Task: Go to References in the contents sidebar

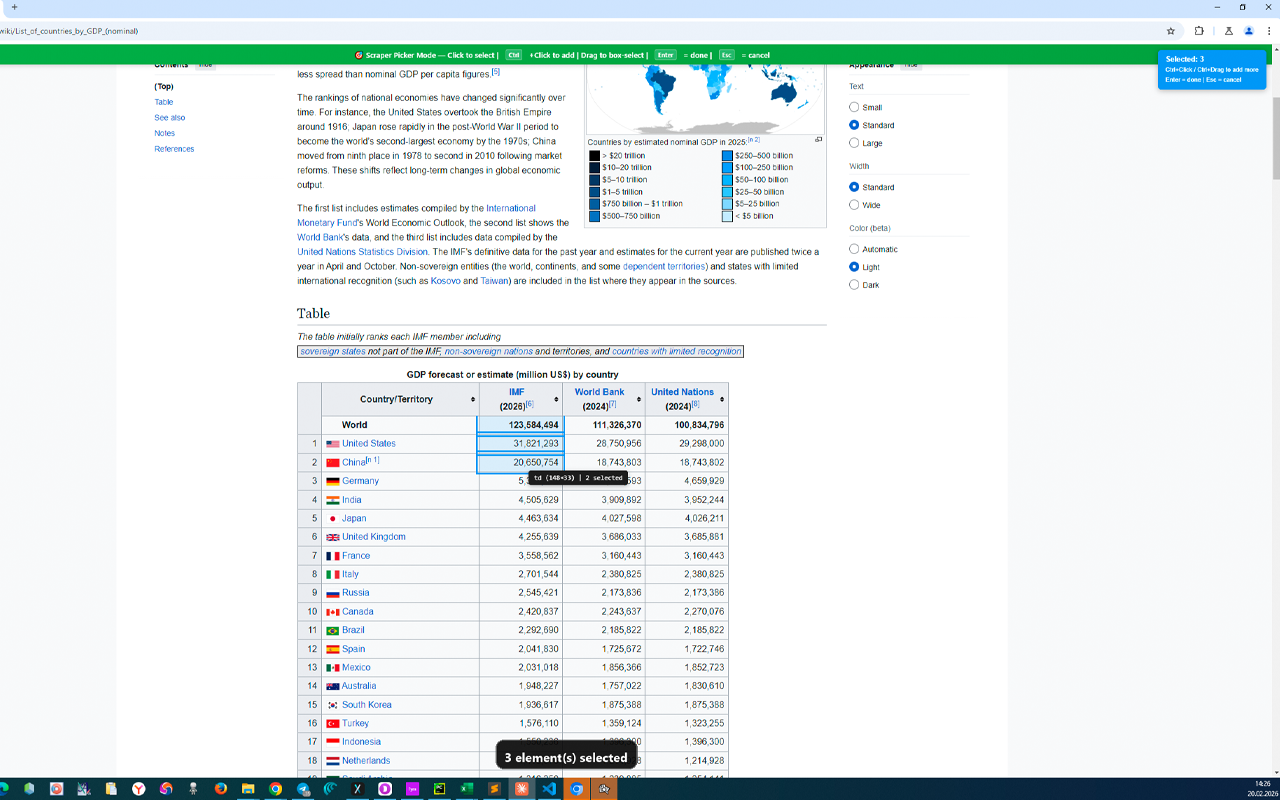Action: 174,149
